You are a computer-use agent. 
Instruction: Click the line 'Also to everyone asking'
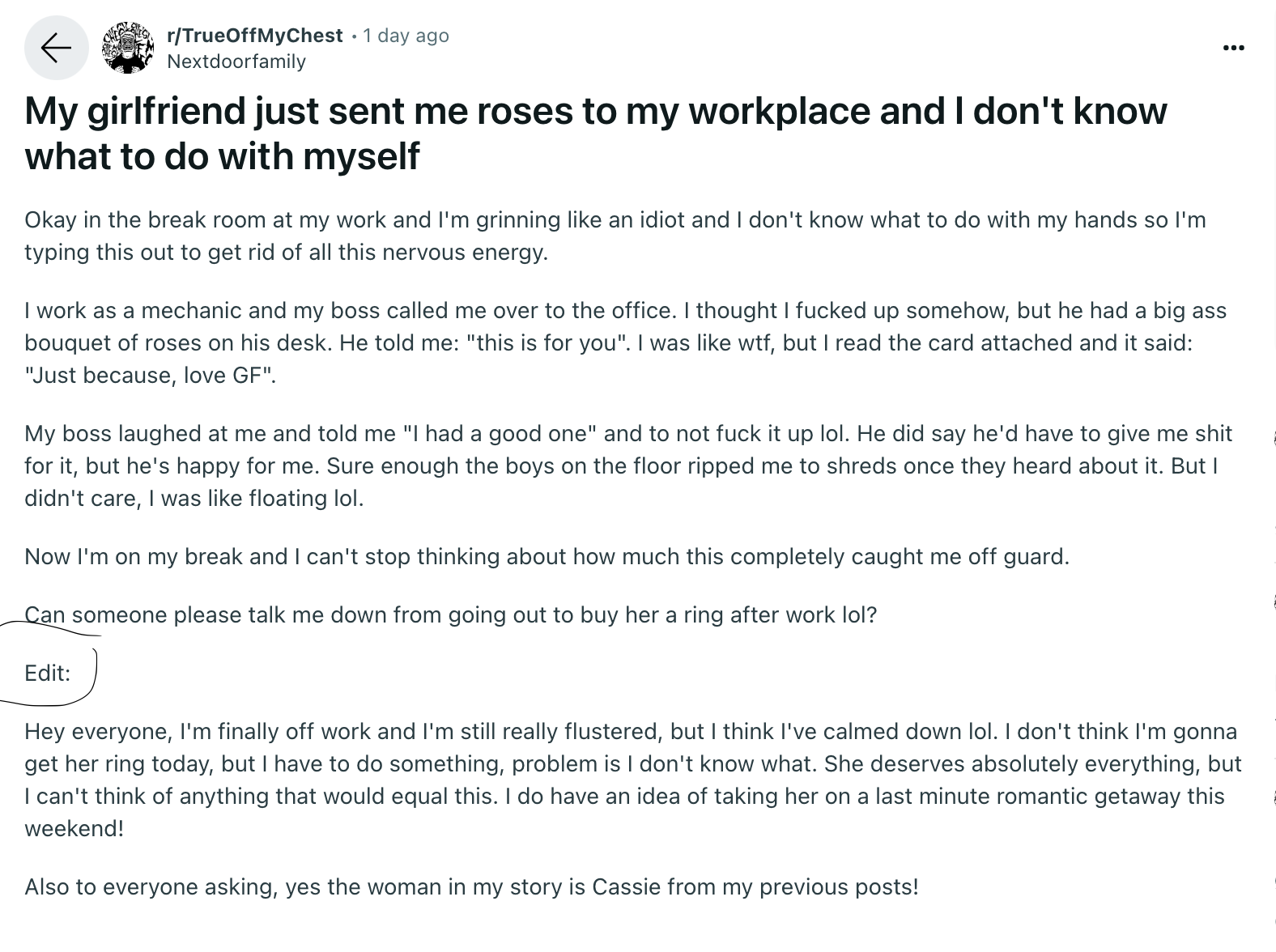tap(471, 887)
